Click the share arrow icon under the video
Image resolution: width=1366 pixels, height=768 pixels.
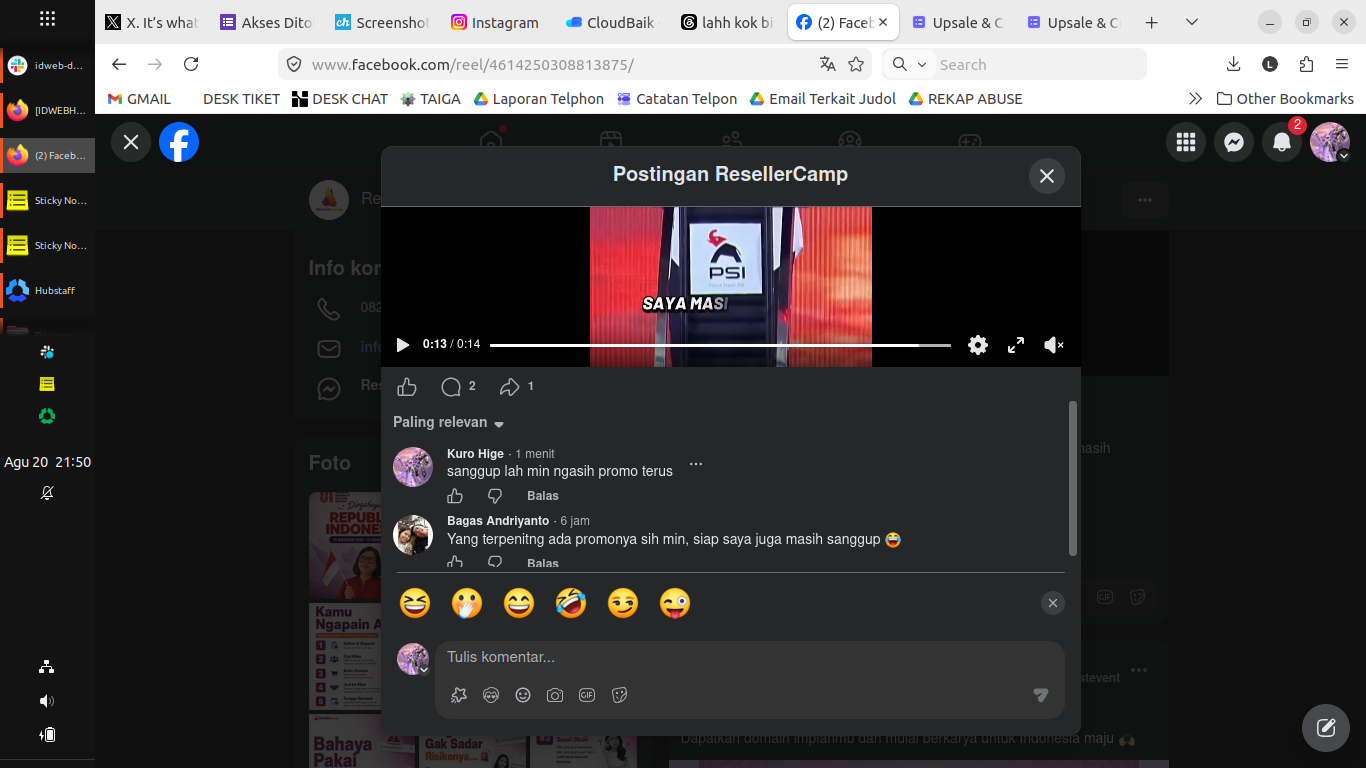tap(510, 387)
